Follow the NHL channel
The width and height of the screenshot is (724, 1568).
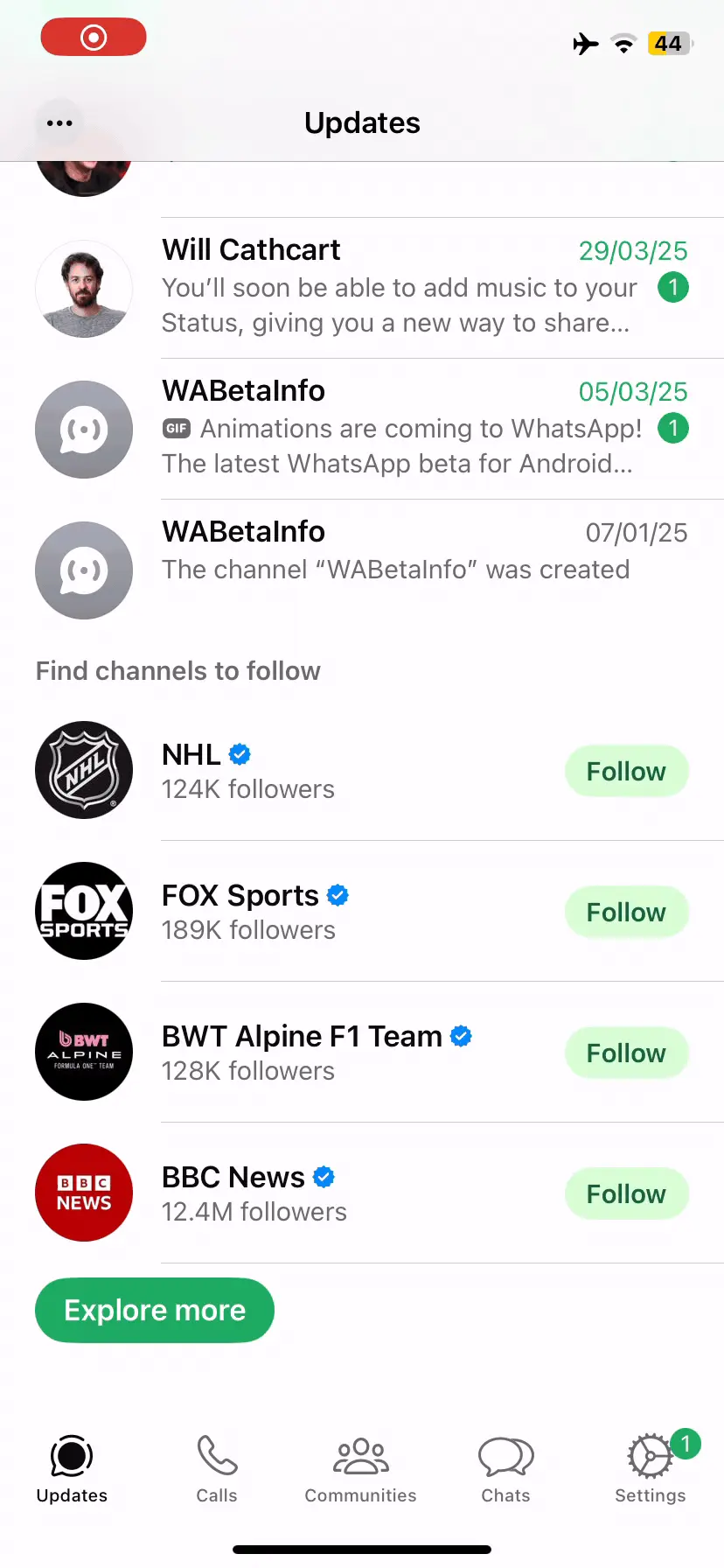coord(626,771)
